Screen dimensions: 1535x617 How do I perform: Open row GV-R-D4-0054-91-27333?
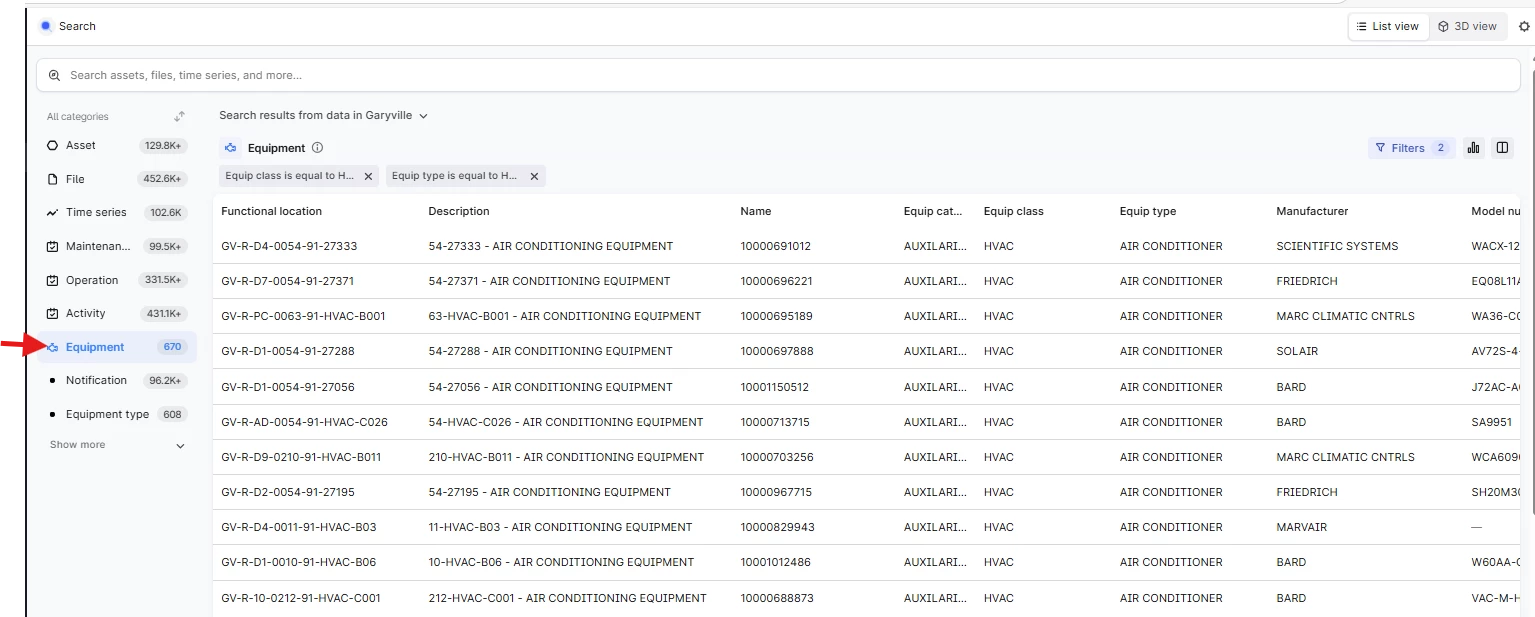point(289,246)
